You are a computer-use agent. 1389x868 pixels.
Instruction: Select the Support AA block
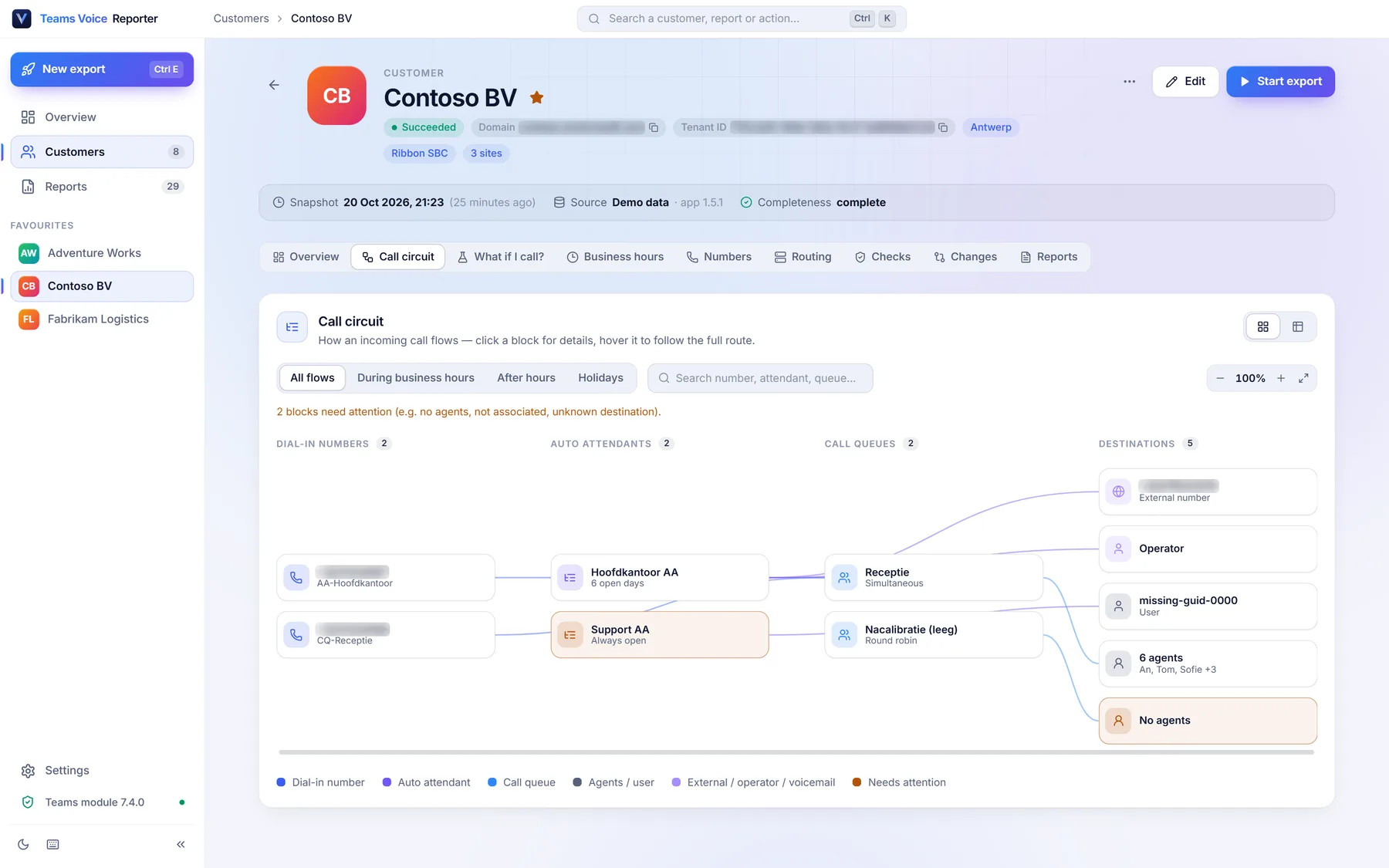pyautogui.click(x=660, y=635)
